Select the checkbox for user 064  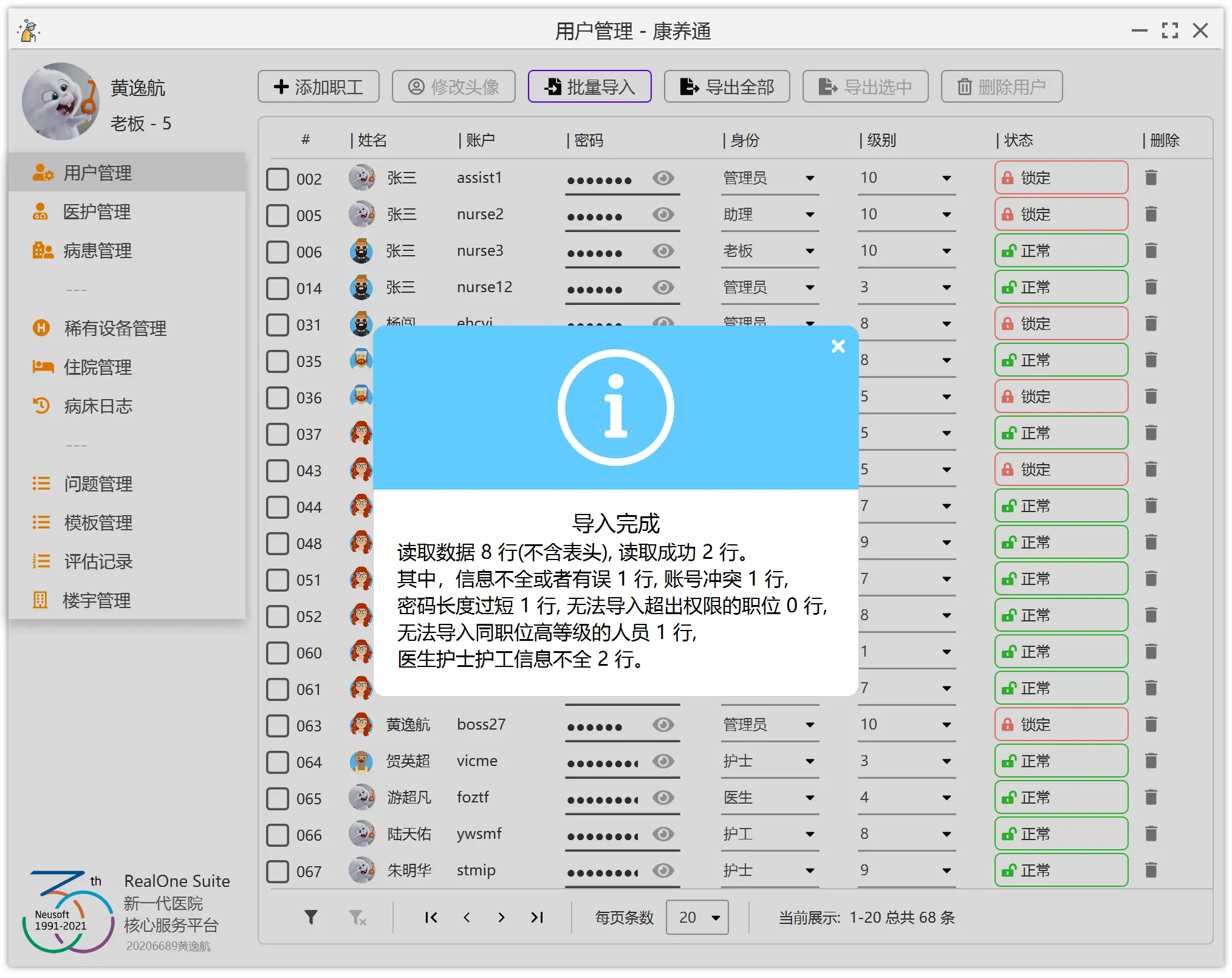pos(278,762)
